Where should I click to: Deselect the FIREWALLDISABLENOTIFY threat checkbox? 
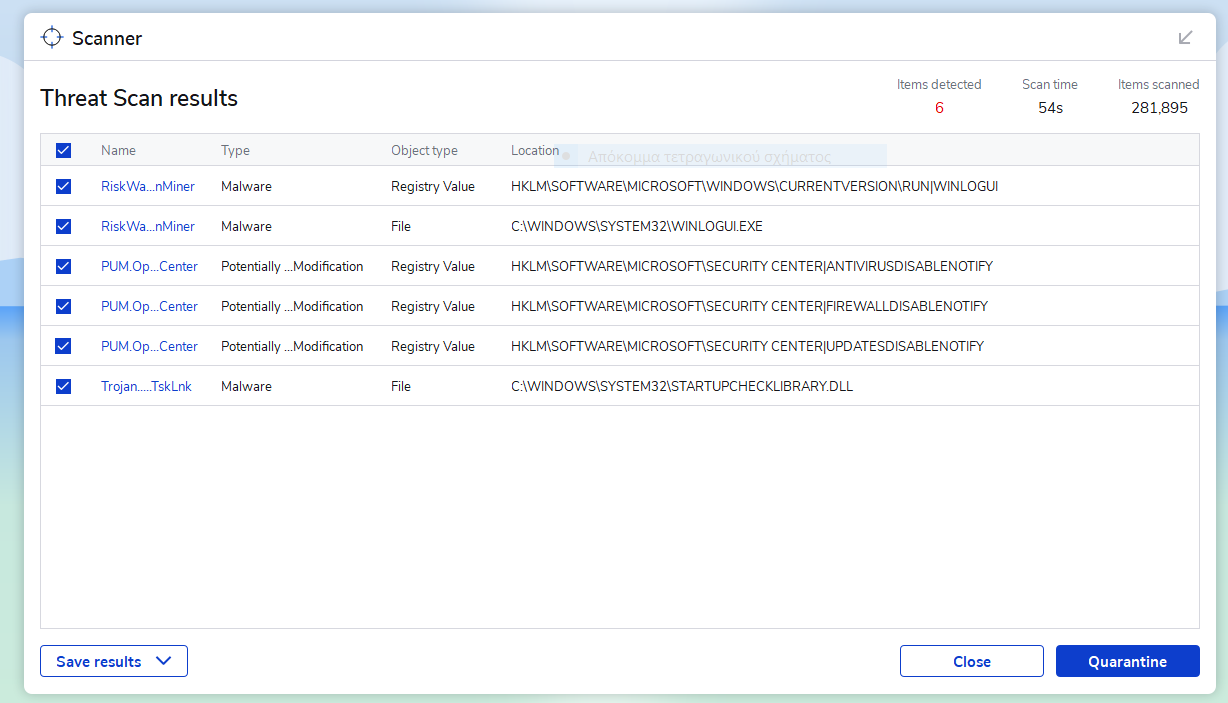[63, 306]
